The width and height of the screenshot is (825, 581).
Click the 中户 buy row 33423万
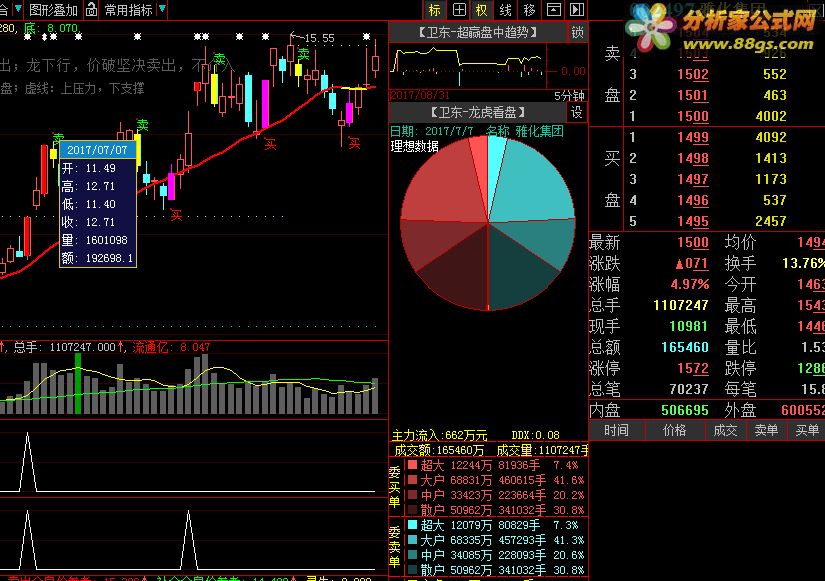click(x=496, y=495)
